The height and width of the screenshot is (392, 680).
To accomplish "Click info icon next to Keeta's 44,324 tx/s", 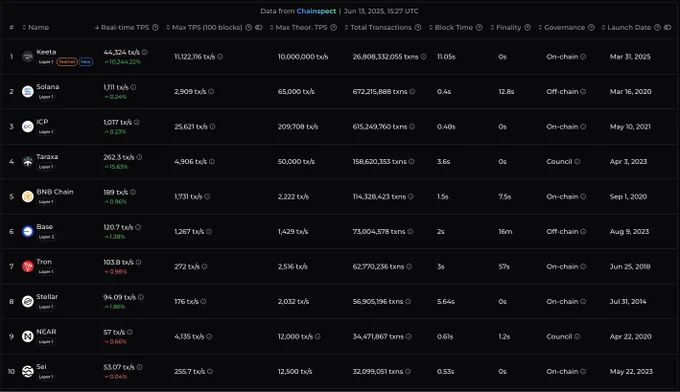I will (145, 52).
